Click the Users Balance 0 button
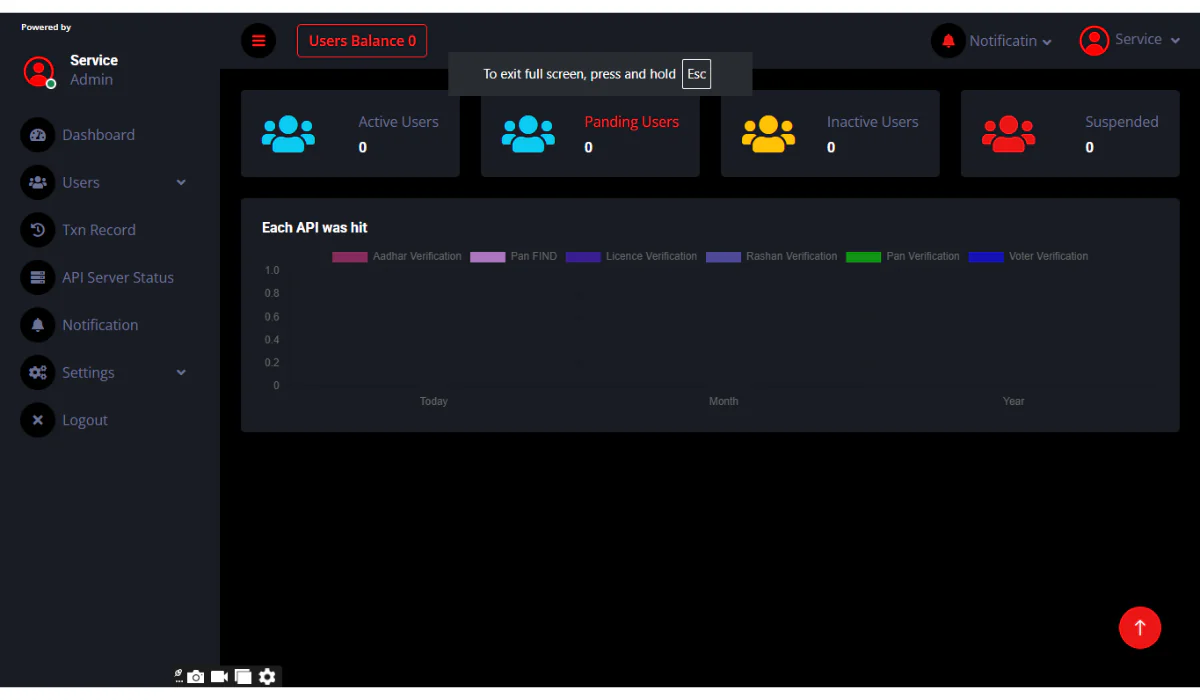 pos(362,41)
